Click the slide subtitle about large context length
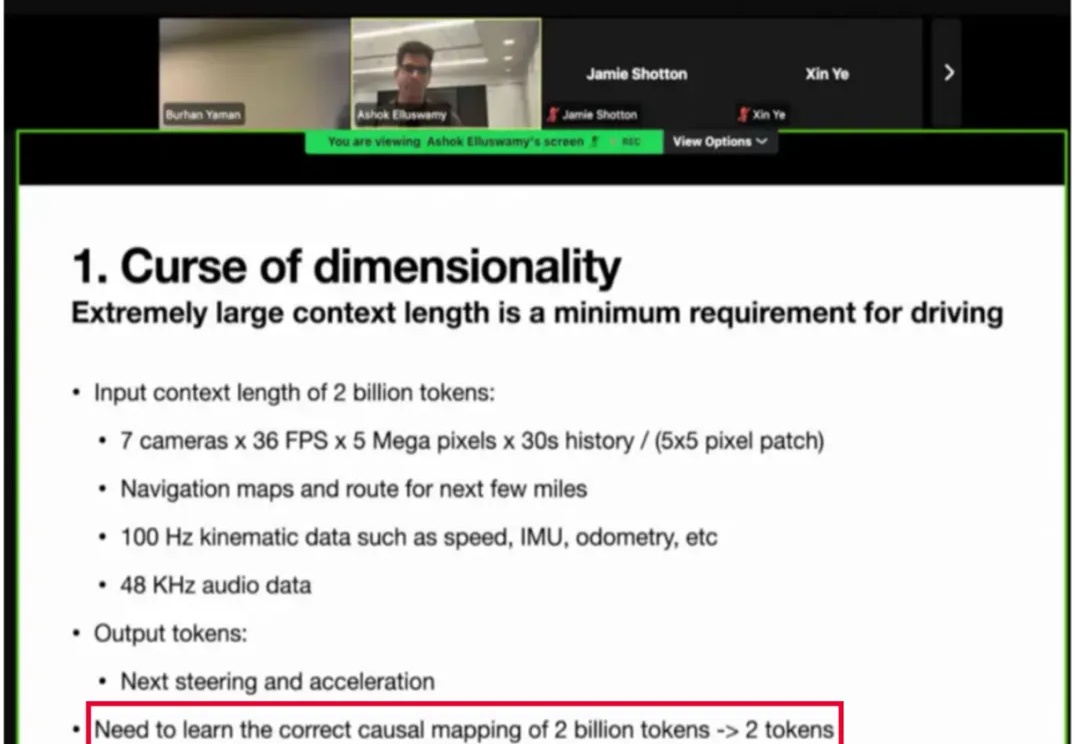 [537, 313]
